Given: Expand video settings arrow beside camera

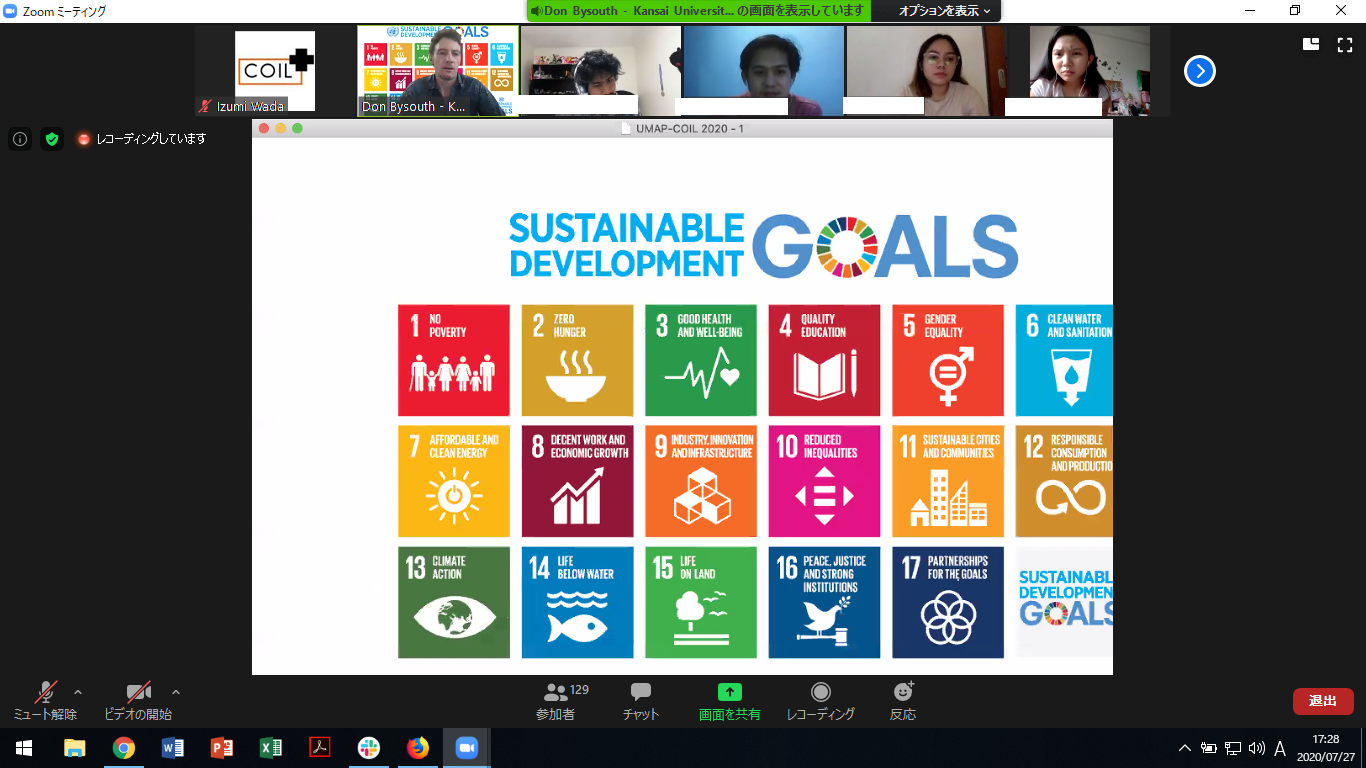Looking at the screenshot, I should point(176,692).
